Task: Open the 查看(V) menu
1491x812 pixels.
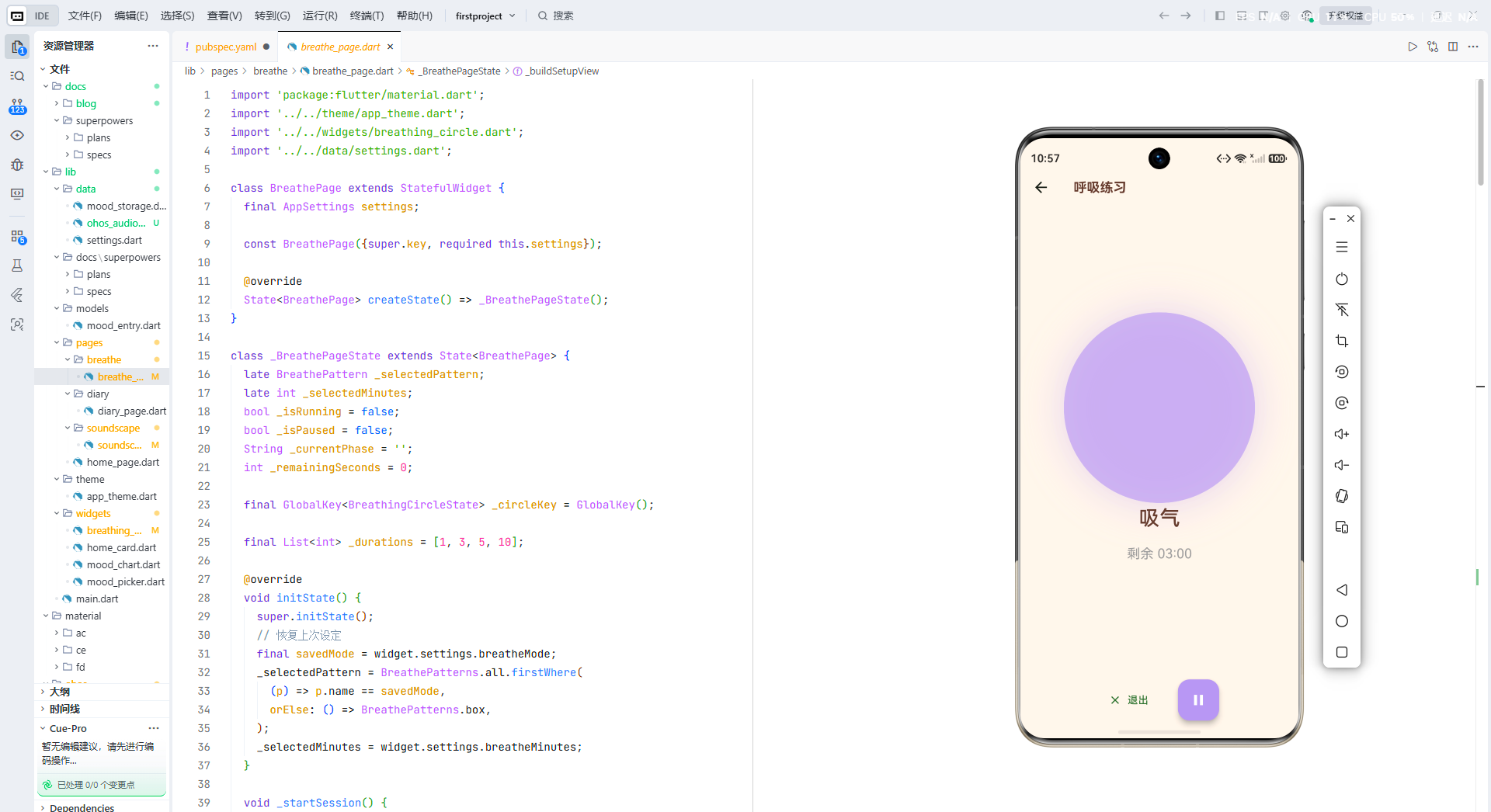Action: click(224, 16)
